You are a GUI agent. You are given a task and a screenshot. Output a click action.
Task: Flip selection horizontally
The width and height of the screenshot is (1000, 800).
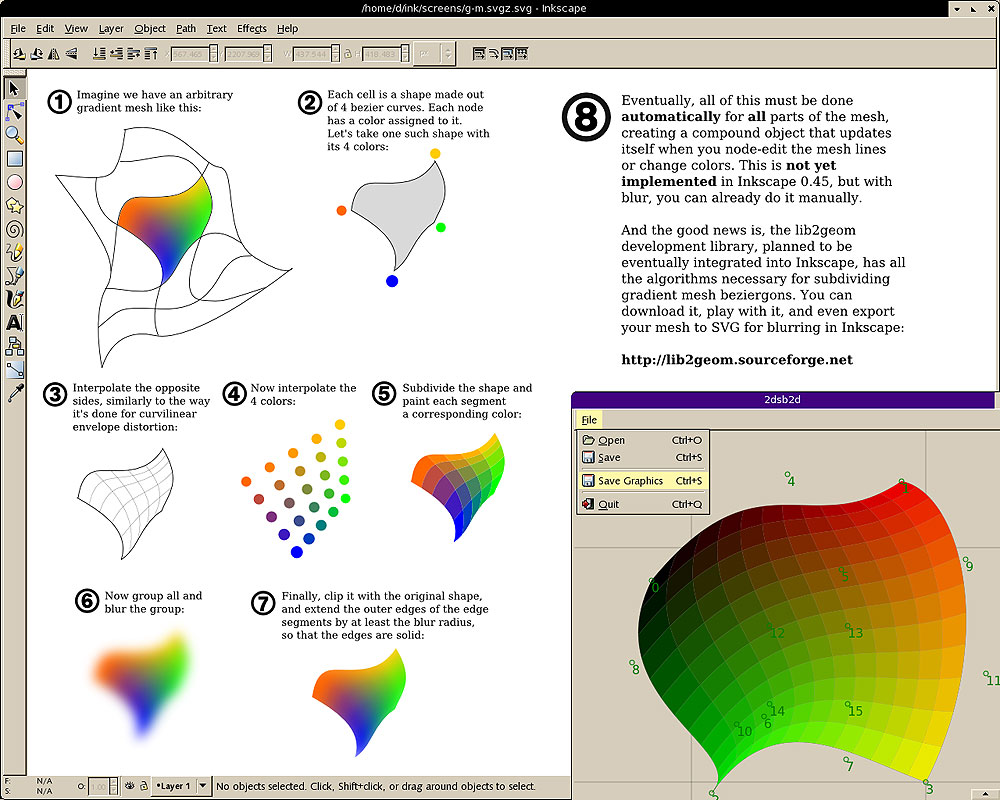point(54,54)
